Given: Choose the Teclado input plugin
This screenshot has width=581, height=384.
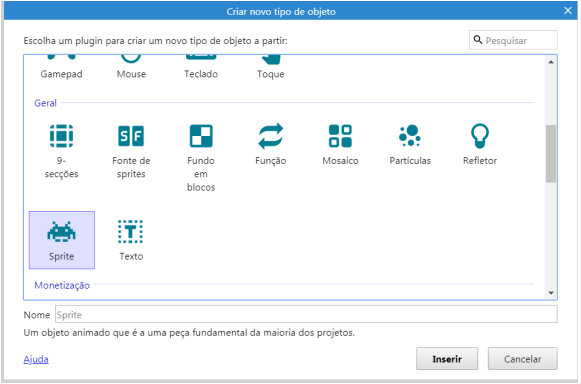Looking at the screenshot, I should 201,67.
